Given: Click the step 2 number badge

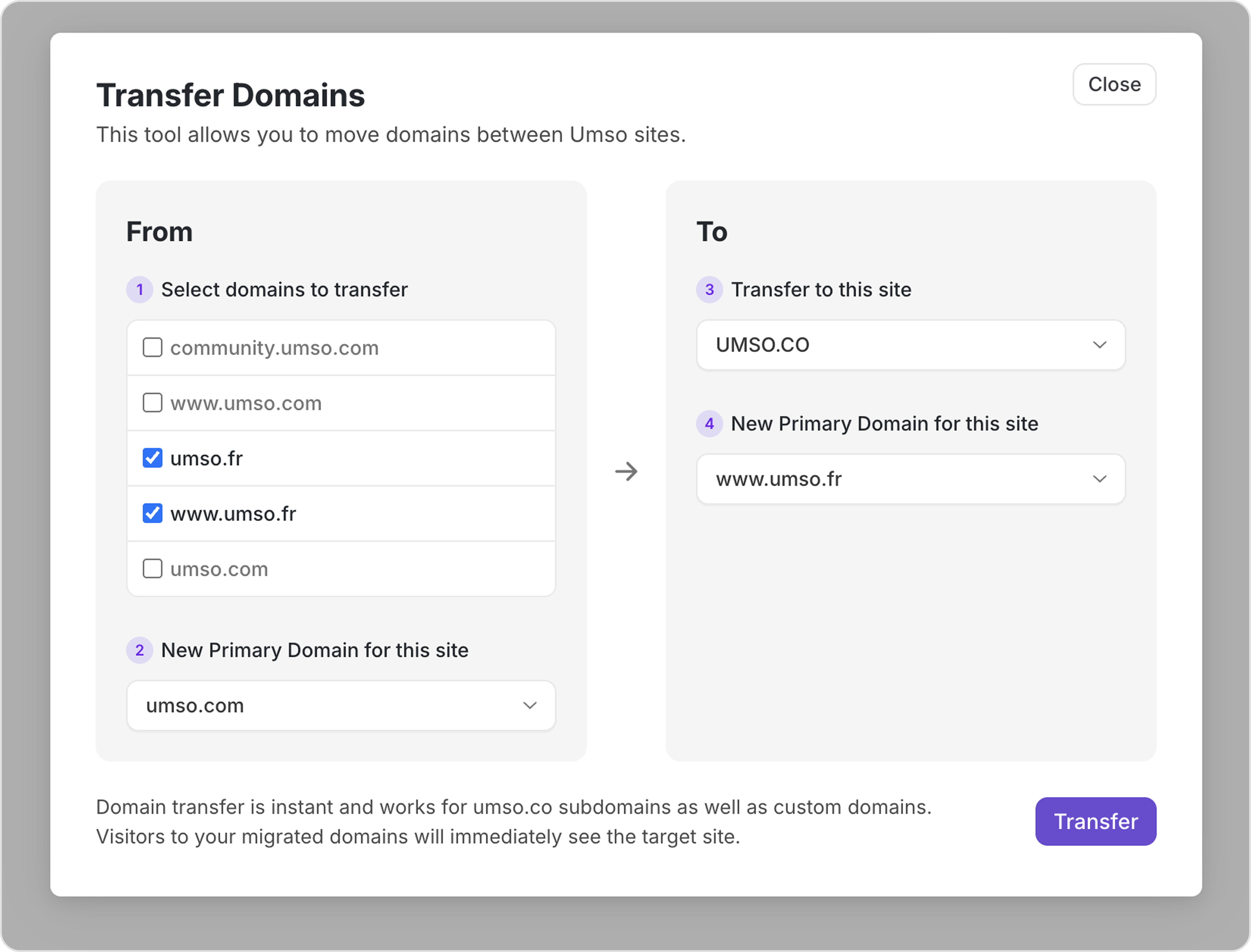Looking at the screenshot, I should 139,650.
